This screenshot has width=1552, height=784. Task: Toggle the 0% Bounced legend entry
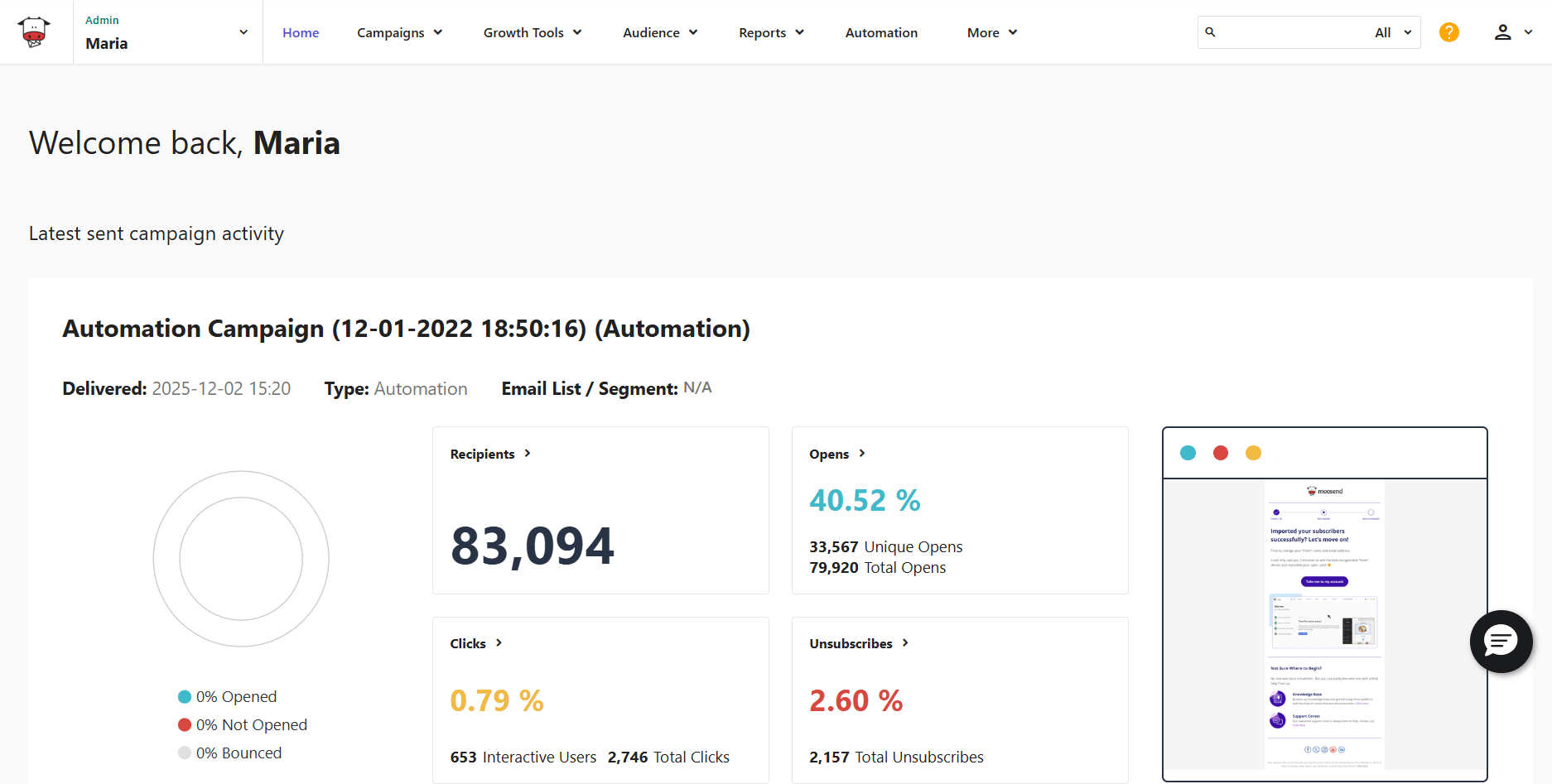coord(229,753)
